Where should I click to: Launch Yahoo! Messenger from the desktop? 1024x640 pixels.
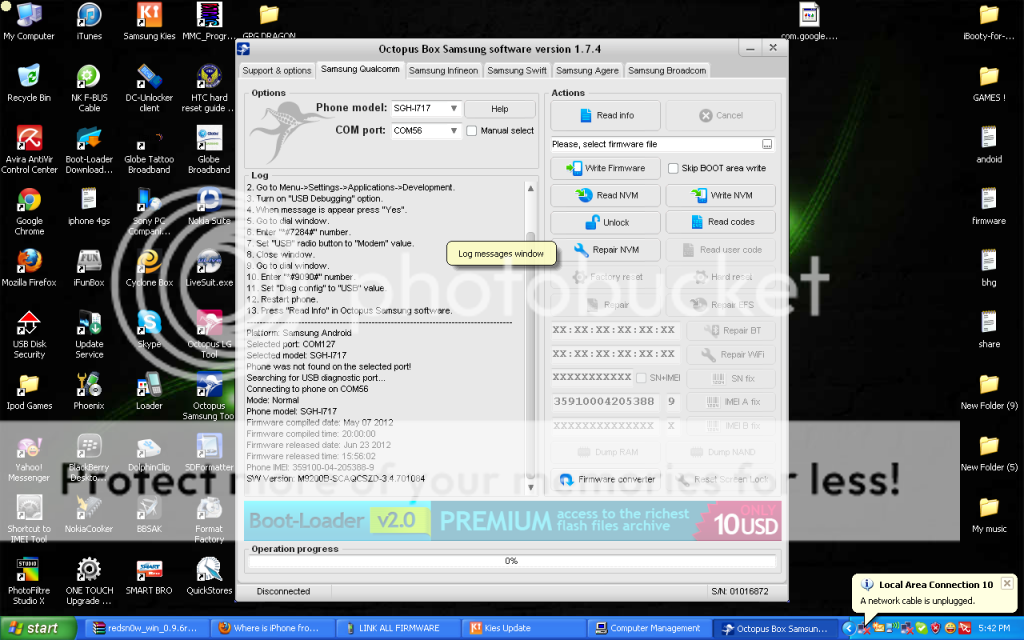[29, 458]
